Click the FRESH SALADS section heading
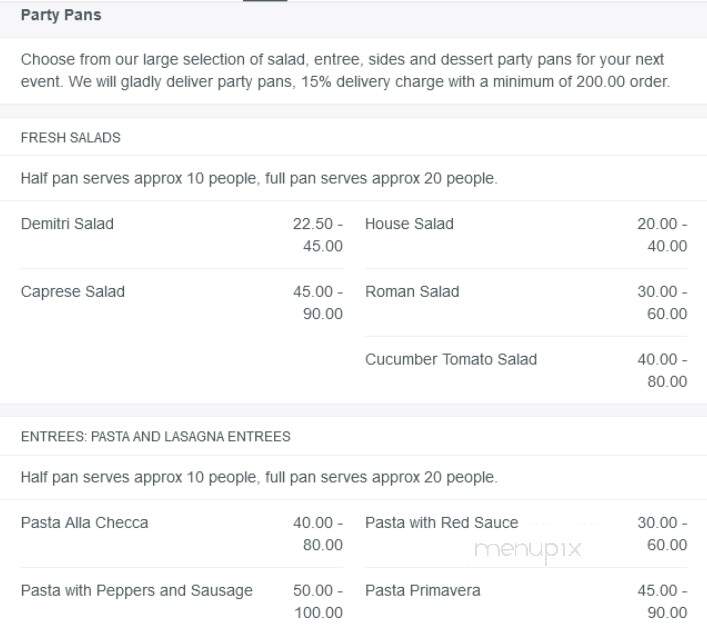The height and width of the screenshot is (632, 707). point(71,137)
